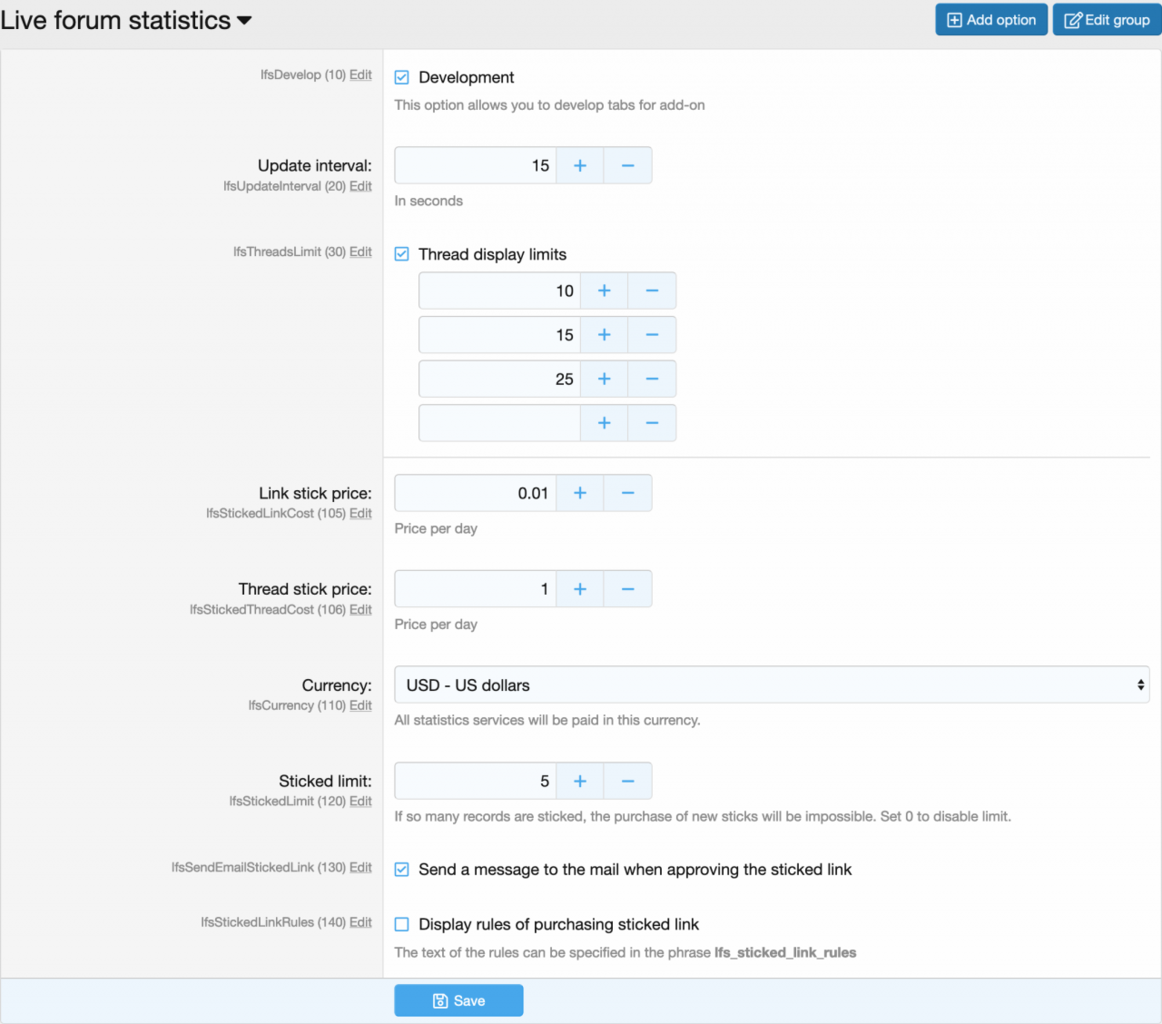Click minus icon for Update interval
Viewport: 1162px width, 1024px height.
click(627, 166)
